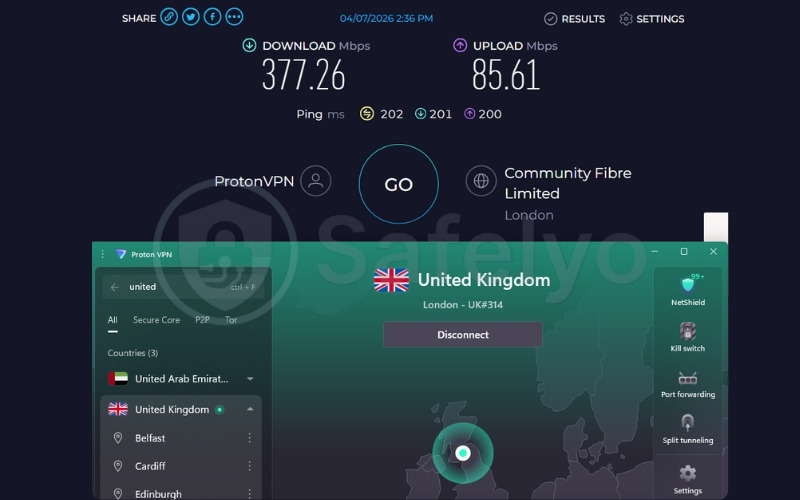Share result via Facebook icon
Image resolution: width=800 pixels, height=500 pixels.
[212, 17]
